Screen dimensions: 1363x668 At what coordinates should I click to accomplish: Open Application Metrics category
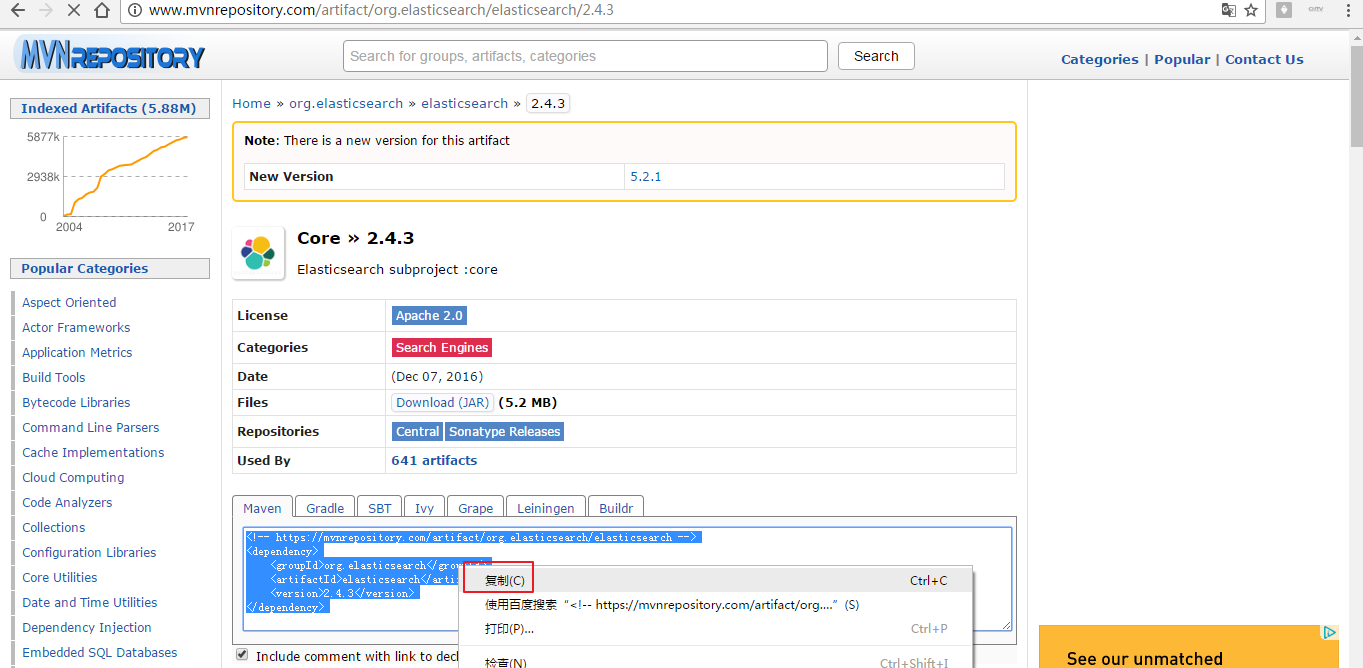point(77,352)
